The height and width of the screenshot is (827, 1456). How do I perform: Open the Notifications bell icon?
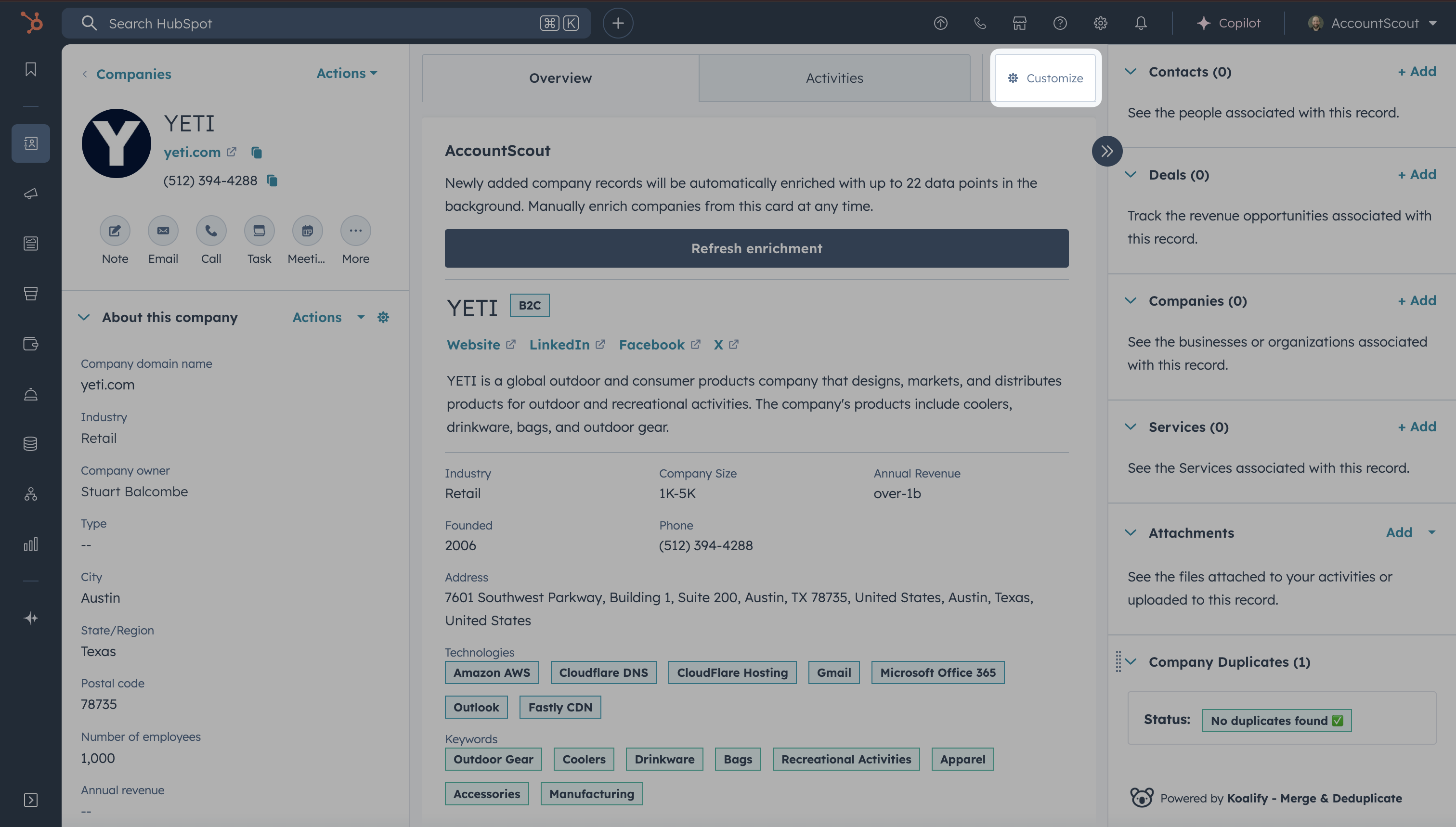(1141, 23)
